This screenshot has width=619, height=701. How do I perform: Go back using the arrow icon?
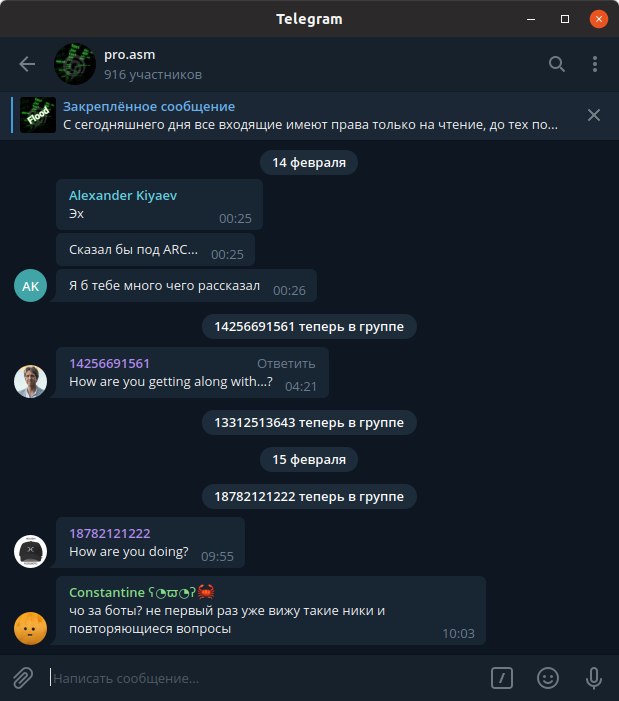click(x=27, y=64)
